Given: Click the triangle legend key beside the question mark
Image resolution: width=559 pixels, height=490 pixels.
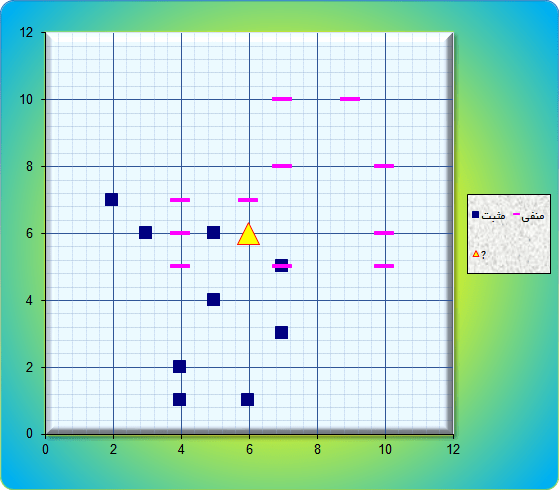Looking at the screenshot, I should click(x=476, y=254).
